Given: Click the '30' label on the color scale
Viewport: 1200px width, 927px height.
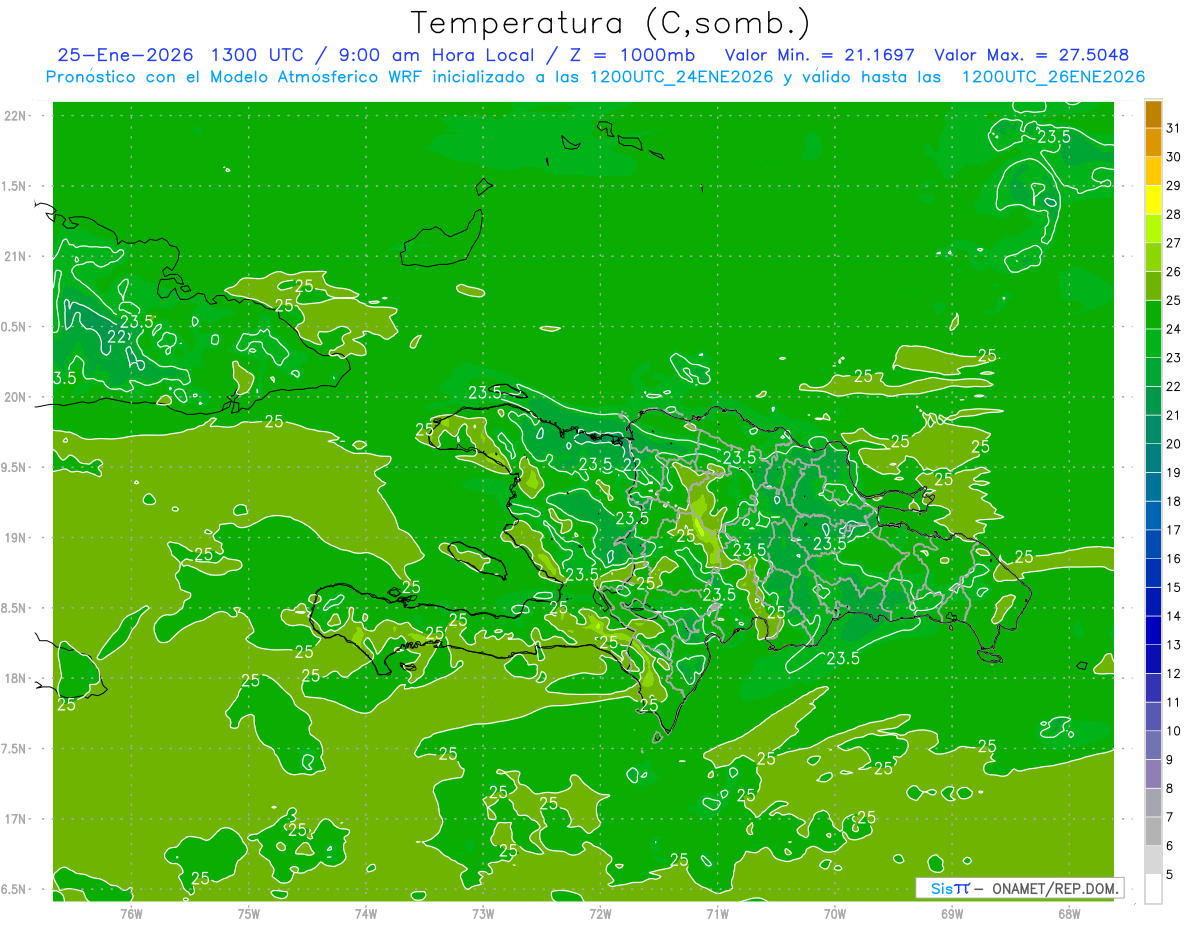Looking at the screenshot, I should pos(1174,156).
